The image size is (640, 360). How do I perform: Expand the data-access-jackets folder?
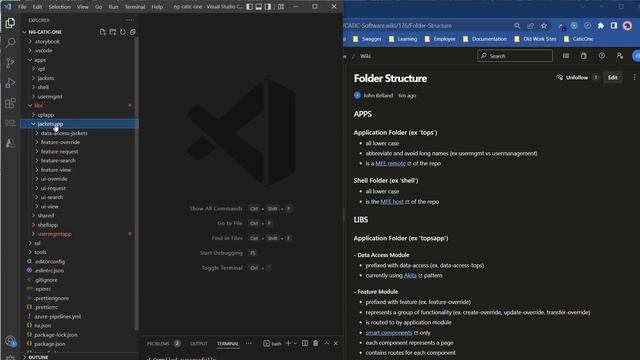pyautogui.click(x=80, y=133)
